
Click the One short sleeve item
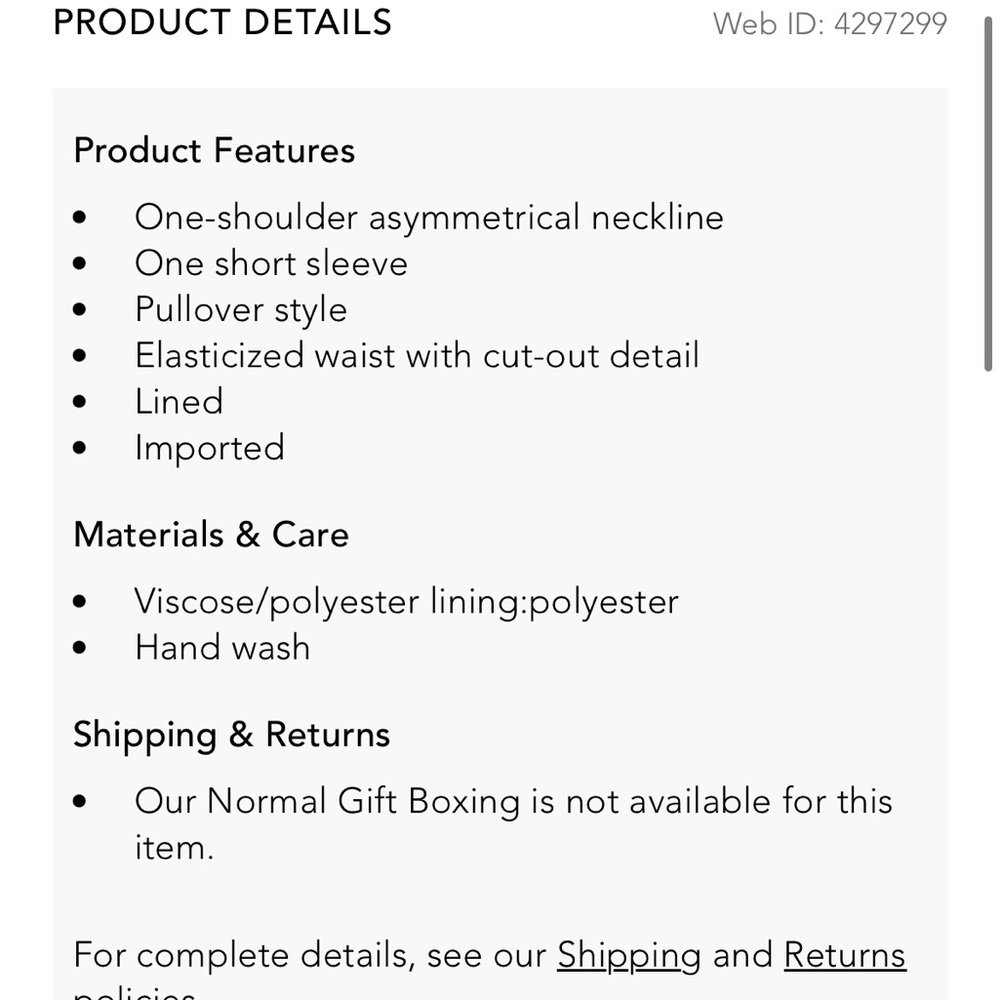tap(271, 263)
